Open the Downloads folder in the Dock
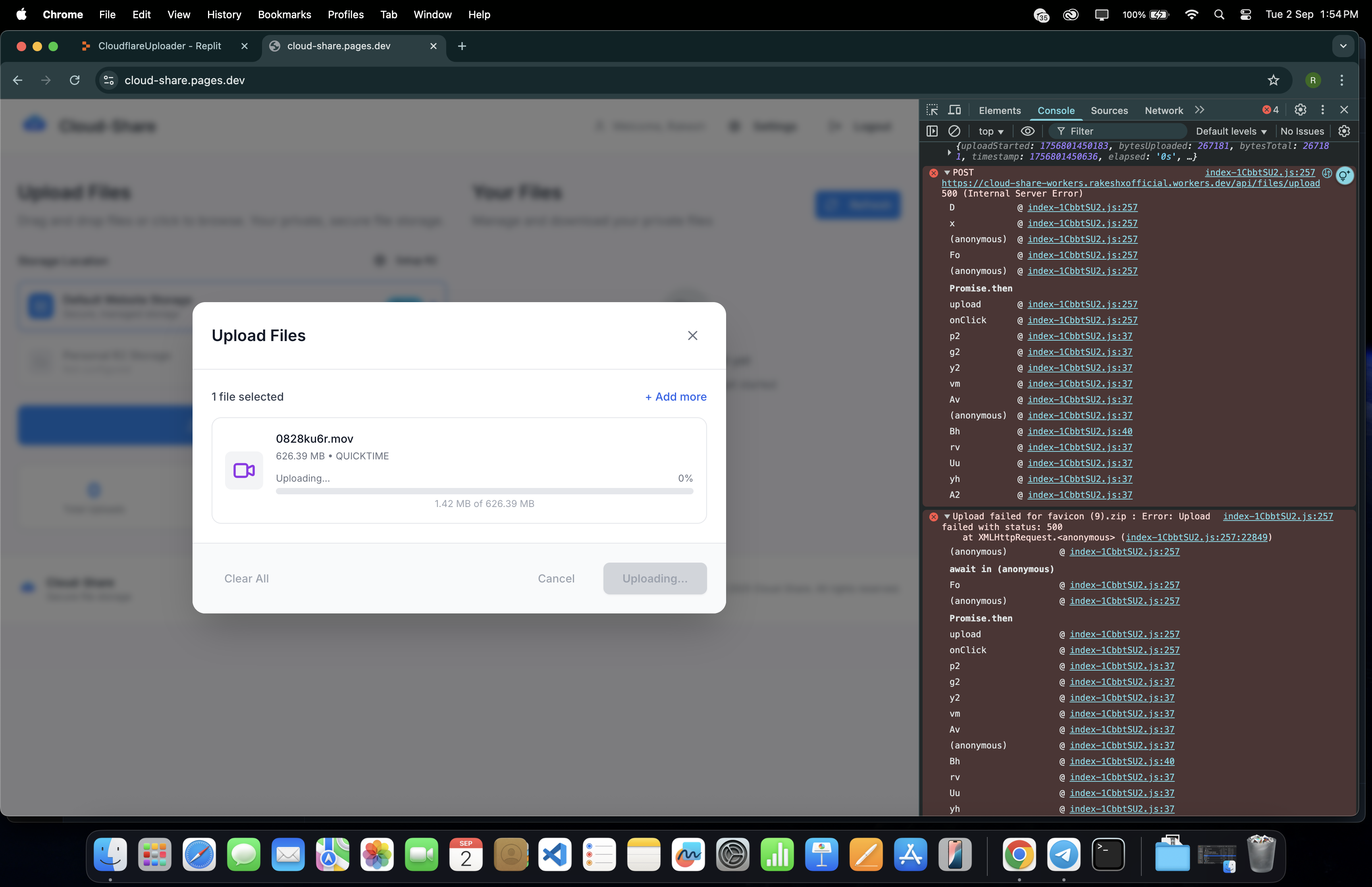Screen dimensions: 1372x887 1172,854
